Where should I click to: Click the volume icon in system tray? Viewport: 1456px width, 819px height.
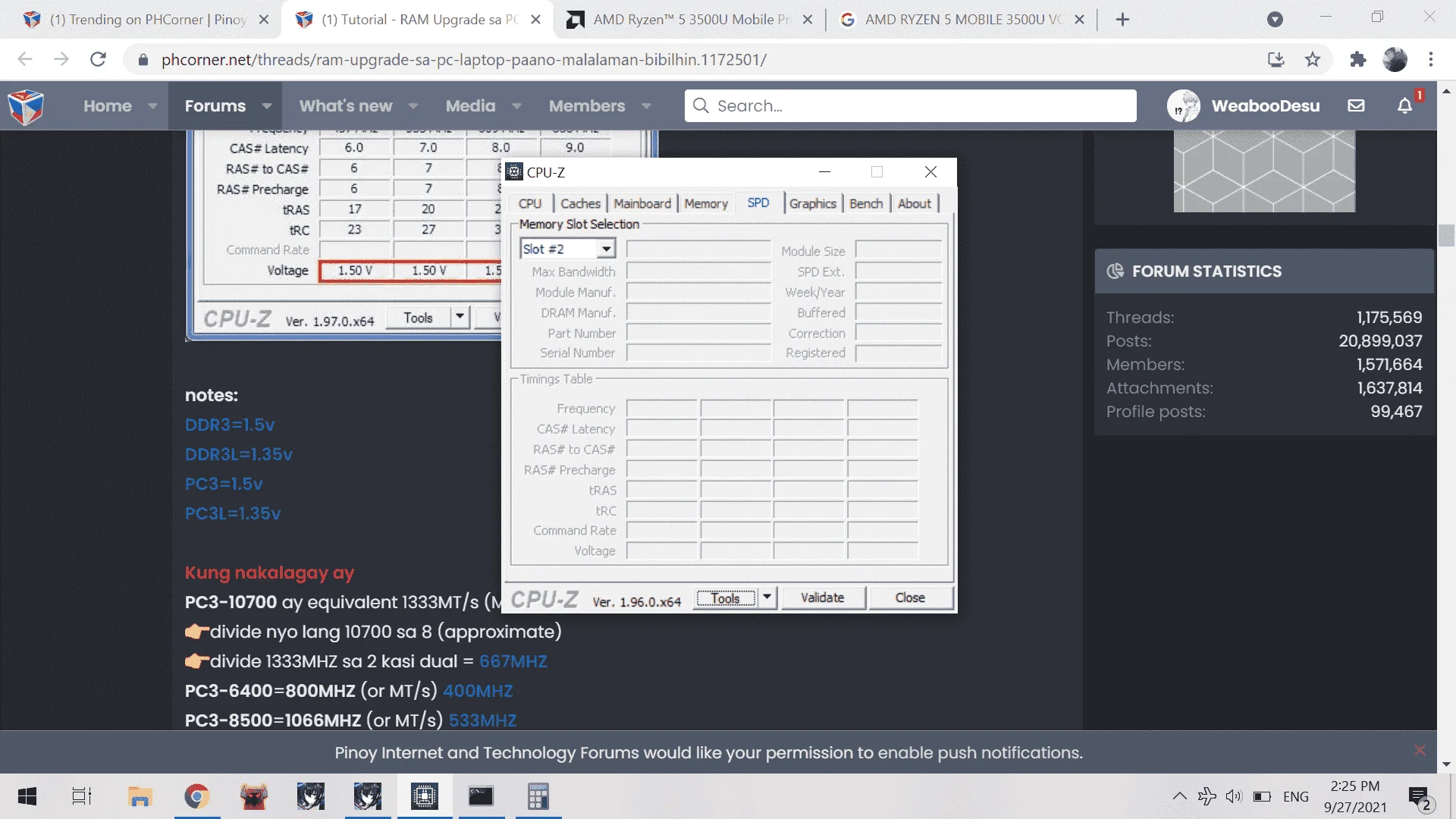coord(1234,796)
